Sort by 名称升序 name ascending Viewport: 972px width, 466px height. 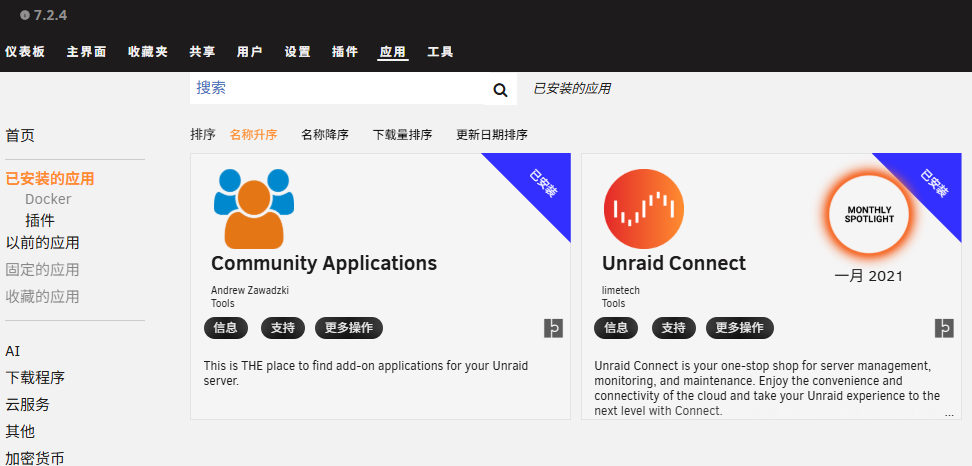point(254,134)
